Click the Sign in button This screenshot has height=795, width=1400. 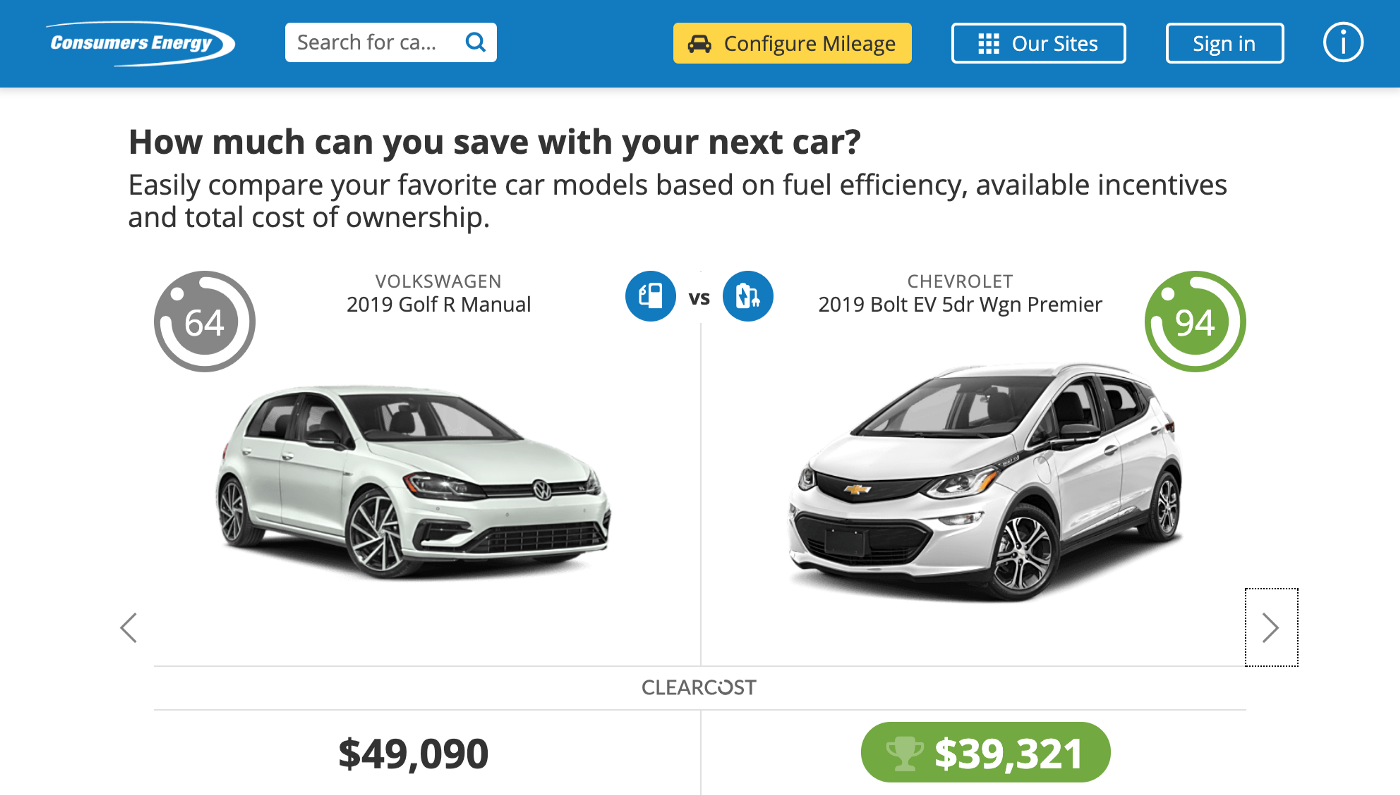click(1224, 44)
